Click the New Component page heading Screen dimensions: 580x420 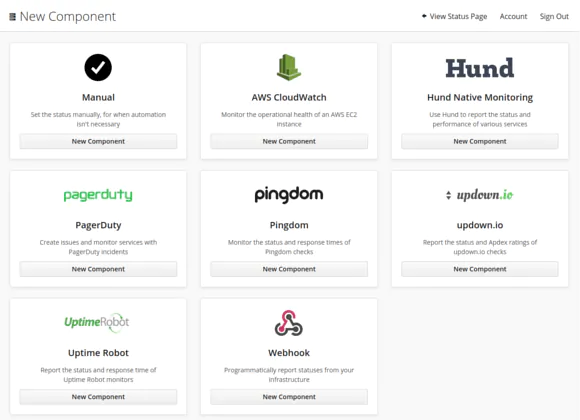[x=68, y=17]
